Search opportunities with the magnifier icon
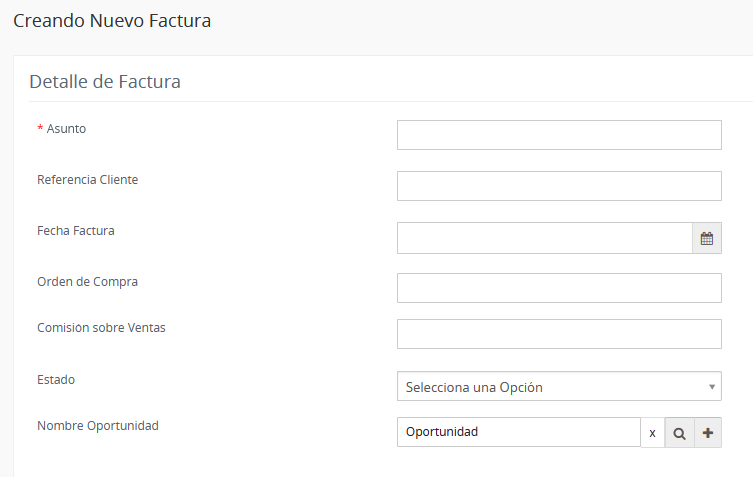753x477 pixels. coord(679,433)
